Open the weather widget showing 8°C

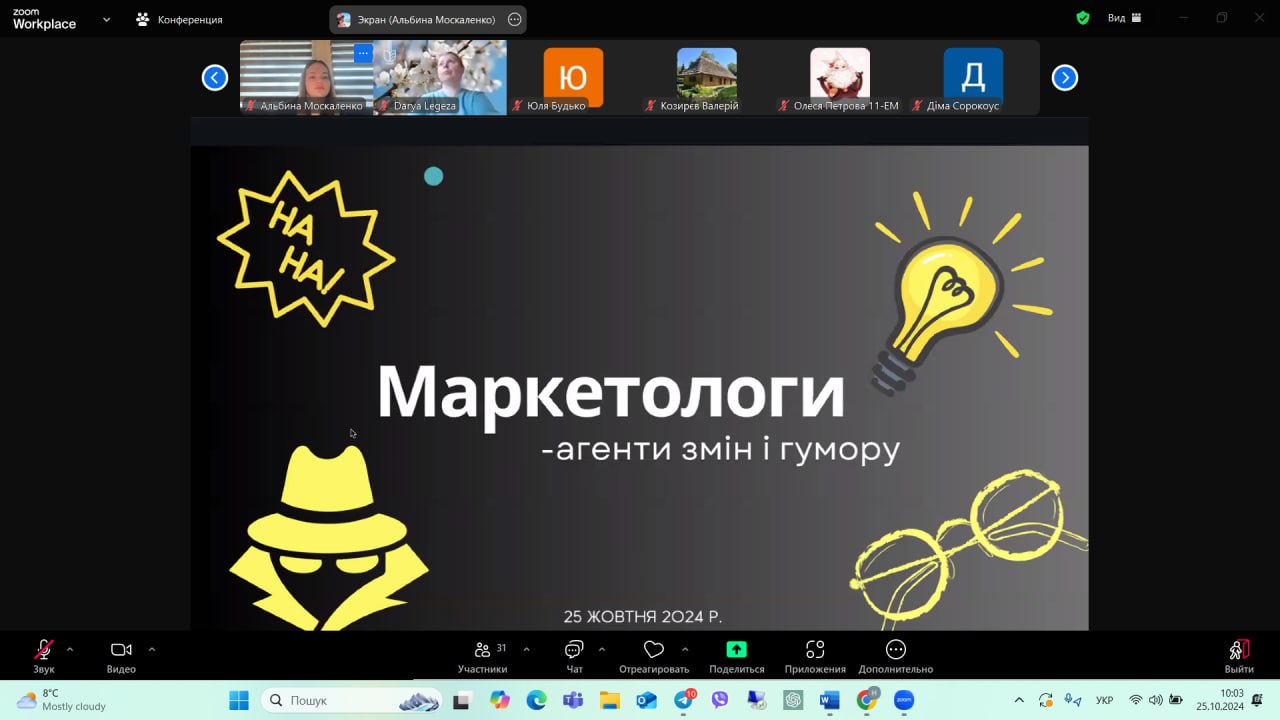coord(62,700)
